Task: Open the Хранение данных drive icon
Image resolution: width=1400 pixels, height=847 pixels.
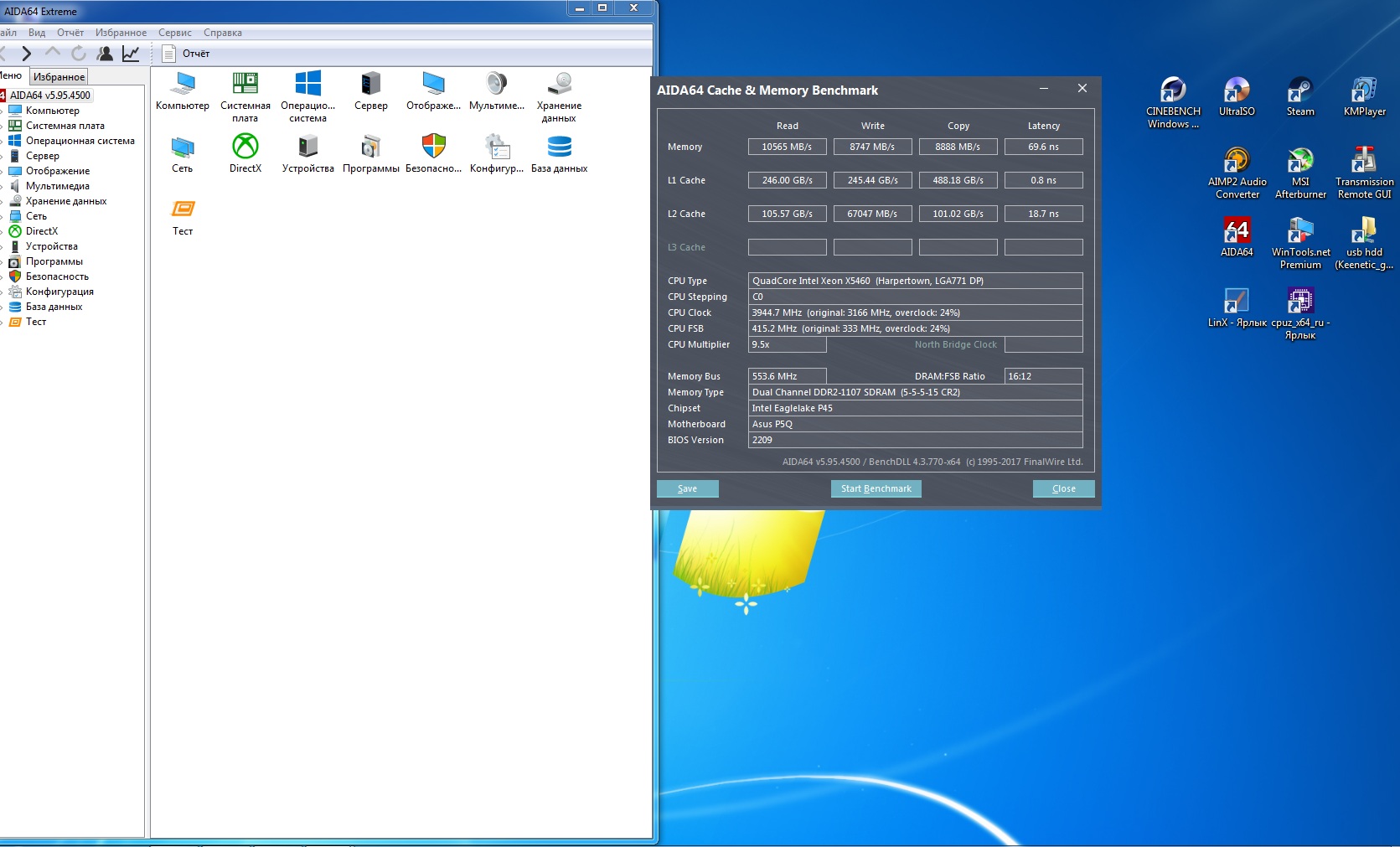Action: [x=560, y=96]
